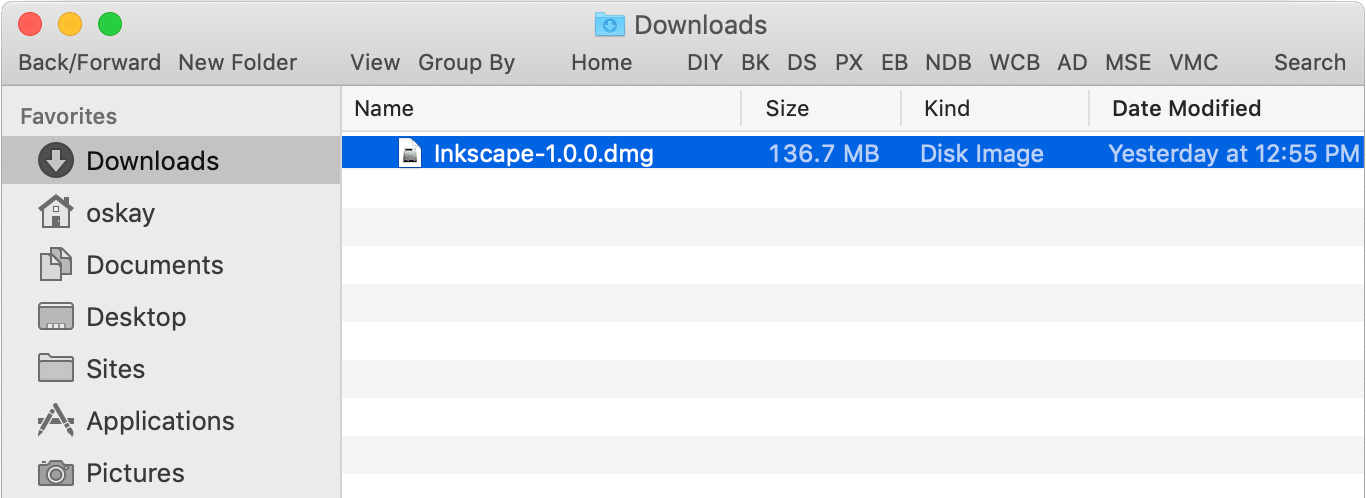This screenshot has width=1366, height=498.
Task: Click Search in the toolbar
Action: (x=1310, y=62)
